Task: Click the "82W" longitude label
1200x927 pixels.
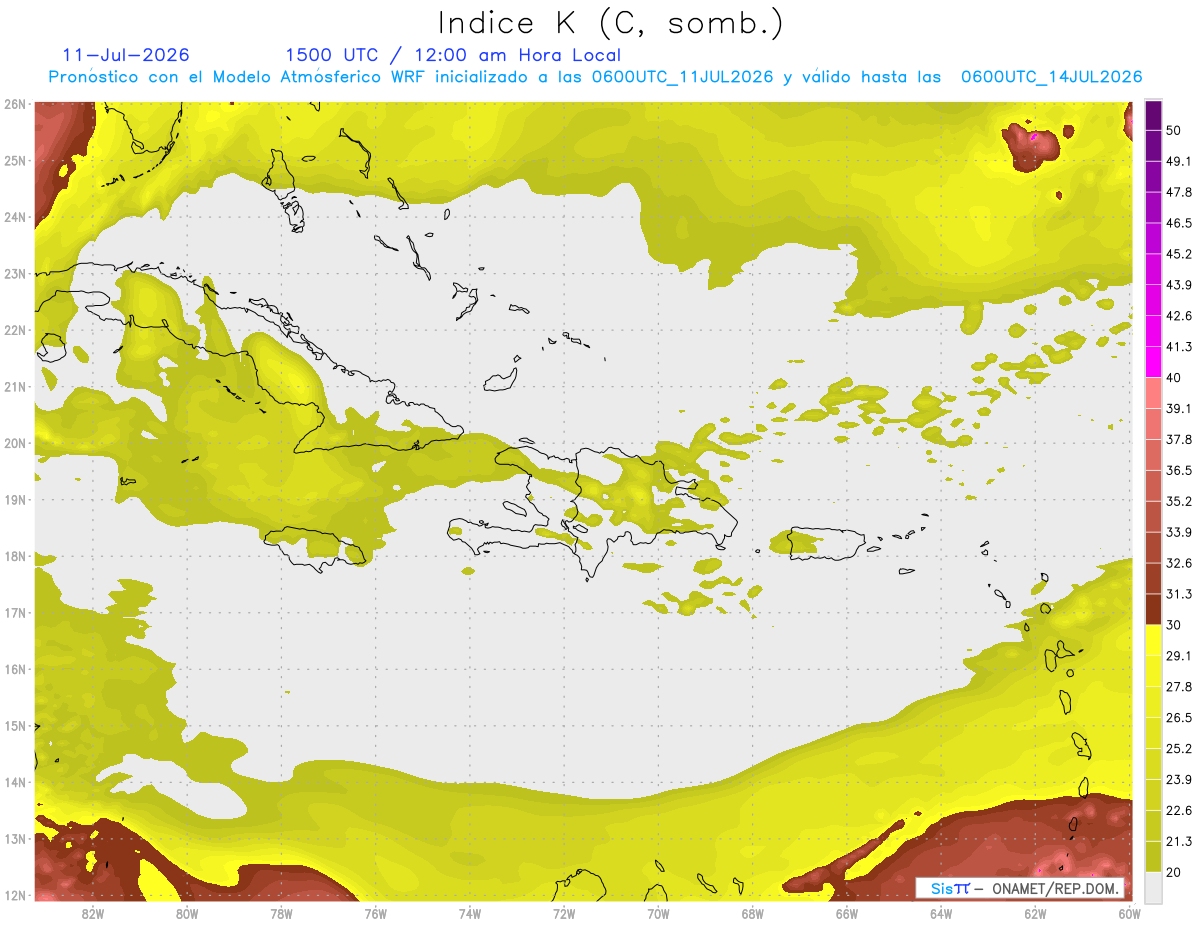Action: 93,913
